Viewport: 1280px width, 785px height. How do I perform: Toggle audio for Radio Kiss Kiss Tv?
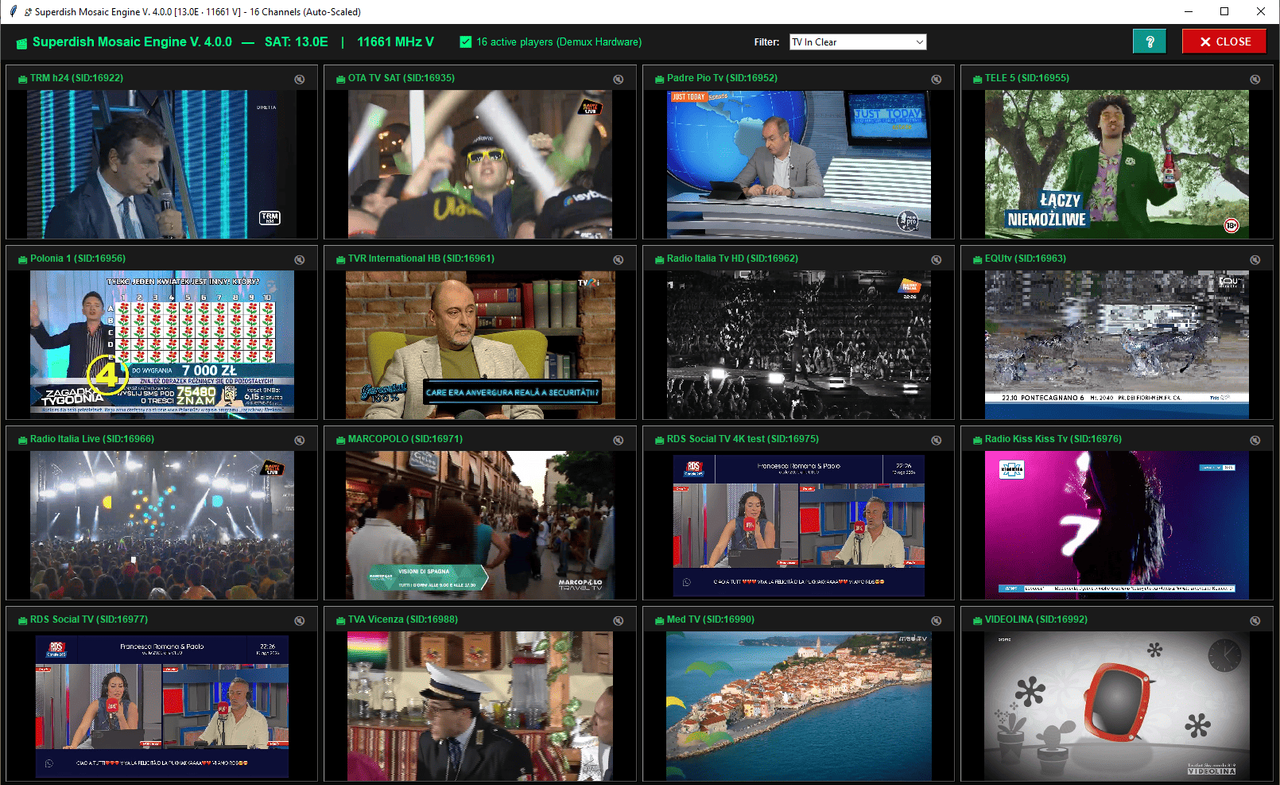click(x=1254, y=440)
